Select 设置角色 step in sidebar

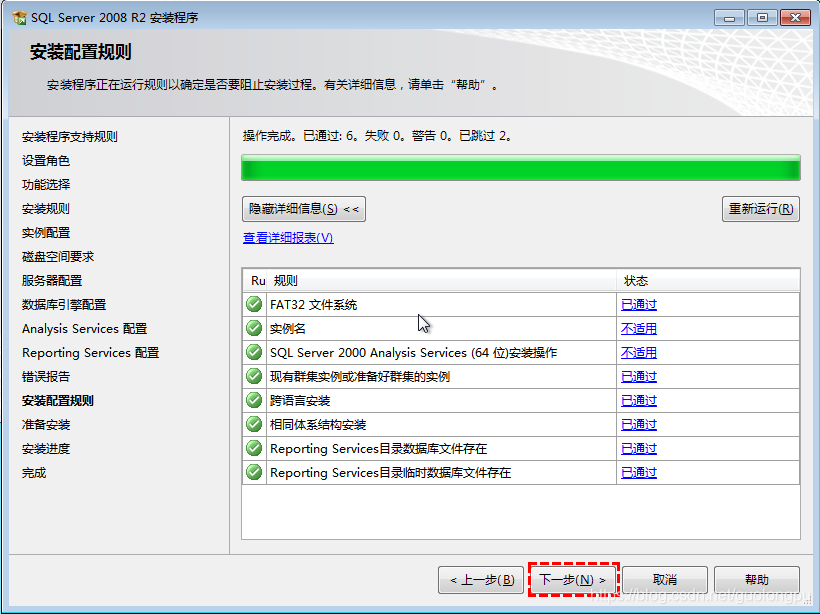coord(46,161)
